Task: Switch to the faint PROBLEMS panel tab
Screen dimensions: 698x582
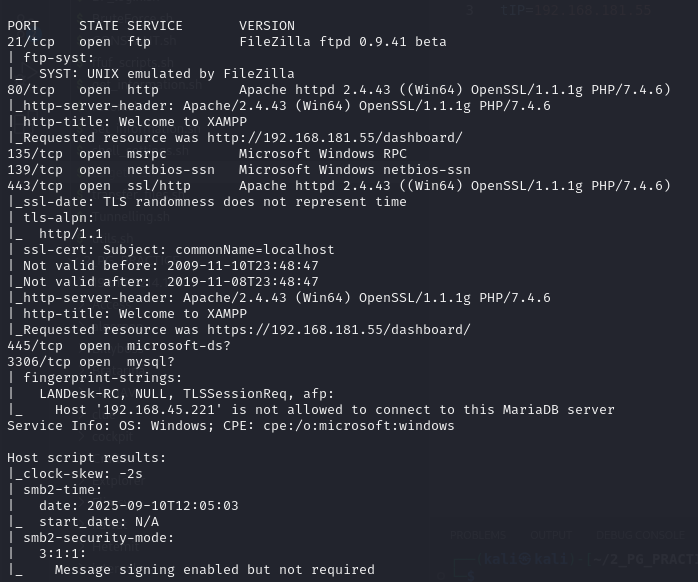Action: 478,535
